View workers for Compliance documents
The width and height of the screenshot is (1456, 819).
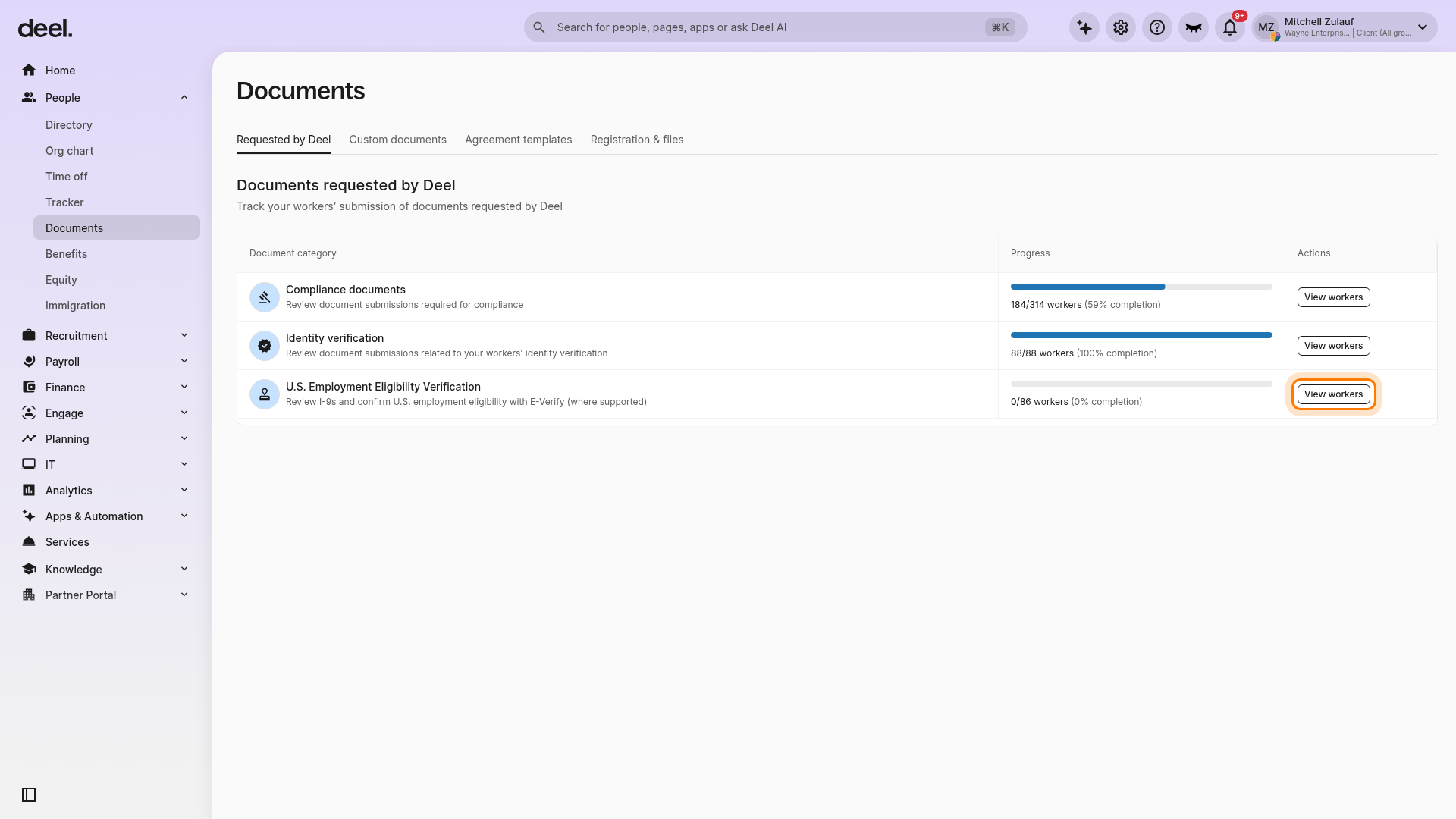pyautogui.click(x=1333, y=297)
